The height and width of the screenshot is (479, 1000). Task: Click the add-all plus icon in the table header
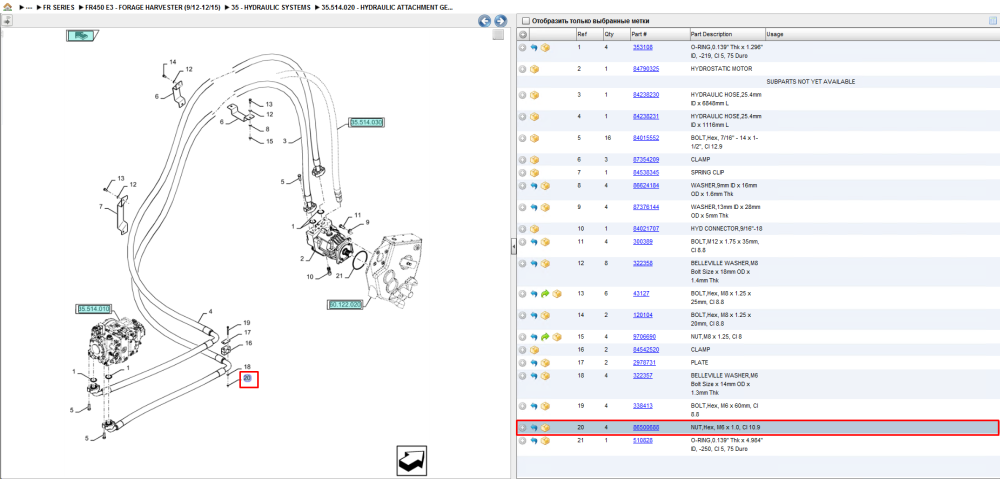point(522,34)
